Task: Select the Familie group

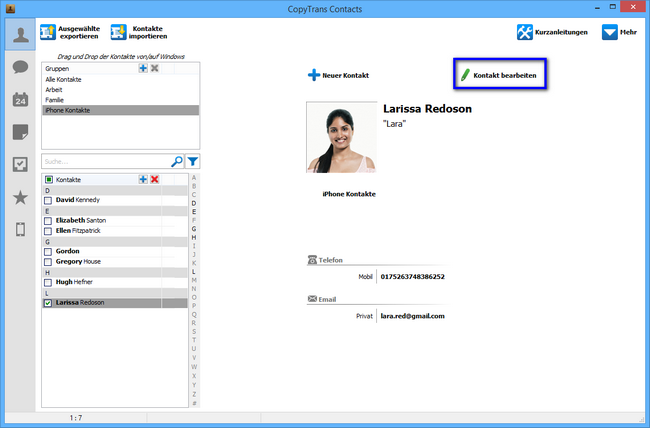Action: coord(54,100)
